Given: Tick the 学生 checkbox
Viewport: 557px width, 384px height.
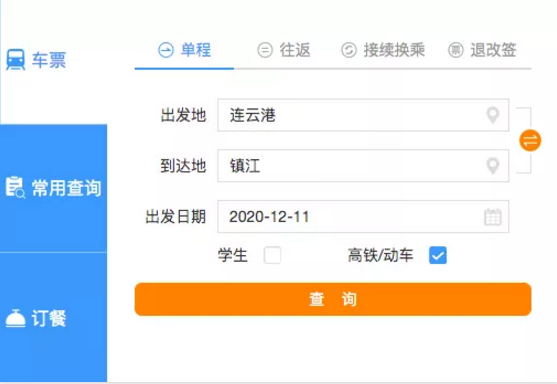Looking at the screenshot, I should [x=272, y=255].
